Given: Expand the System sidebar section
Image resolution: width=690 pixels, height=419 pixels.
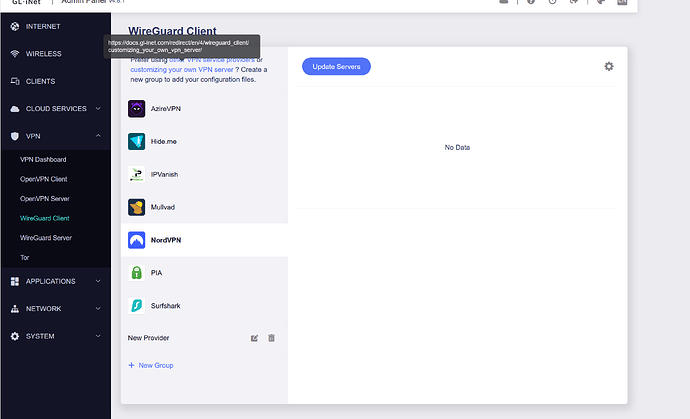Looking at the screenshot, I should click(x=56, y=336).
